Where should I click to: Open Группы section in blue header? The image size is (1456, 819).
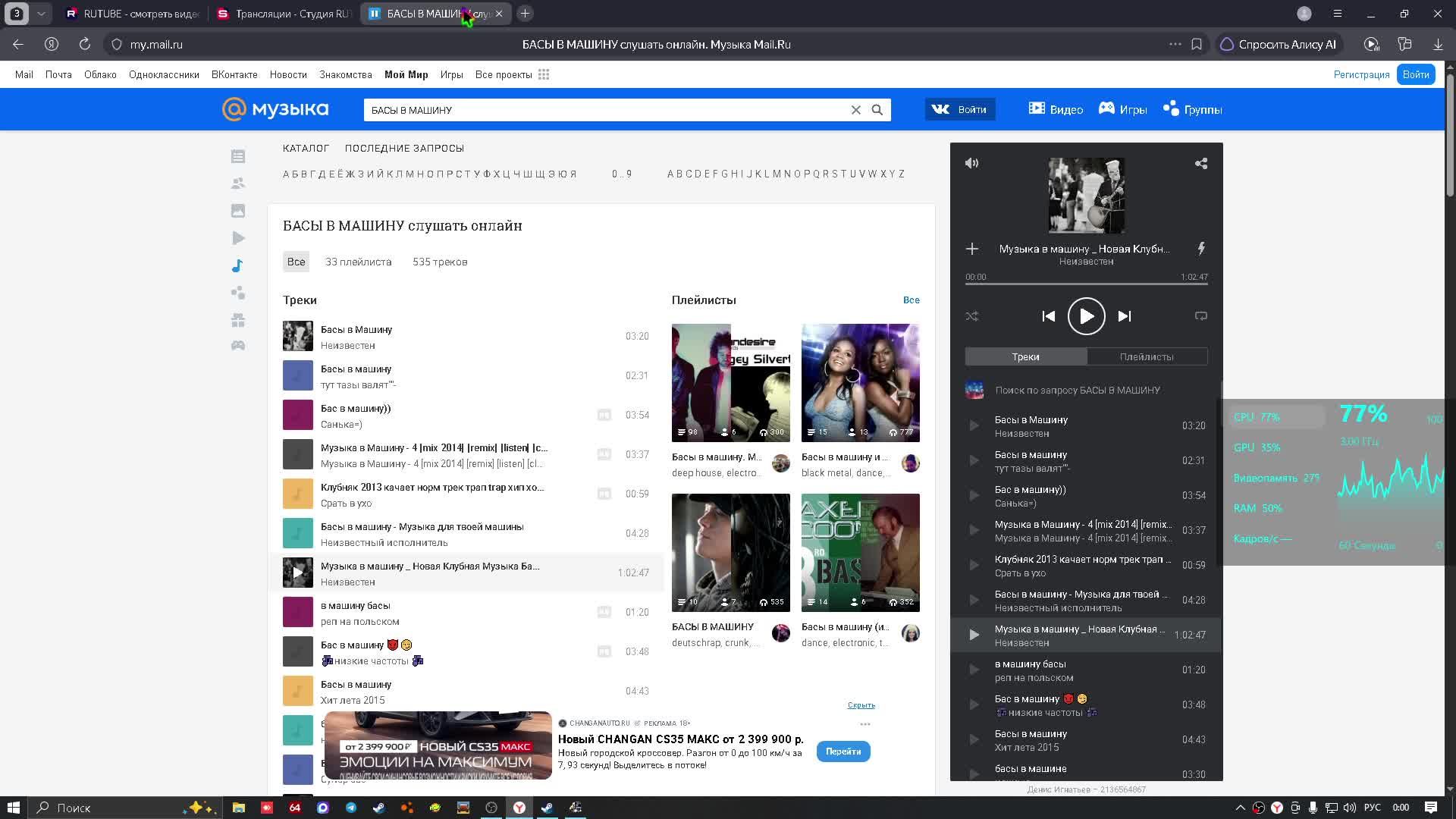tap(1193, 110)
